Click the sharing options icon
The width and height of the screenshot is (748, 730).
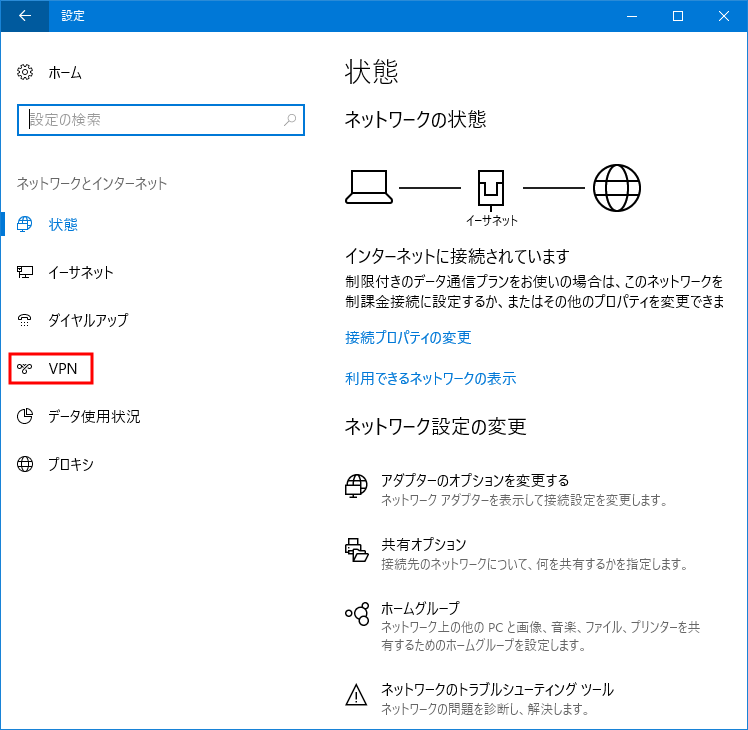(x=357, y=549)
